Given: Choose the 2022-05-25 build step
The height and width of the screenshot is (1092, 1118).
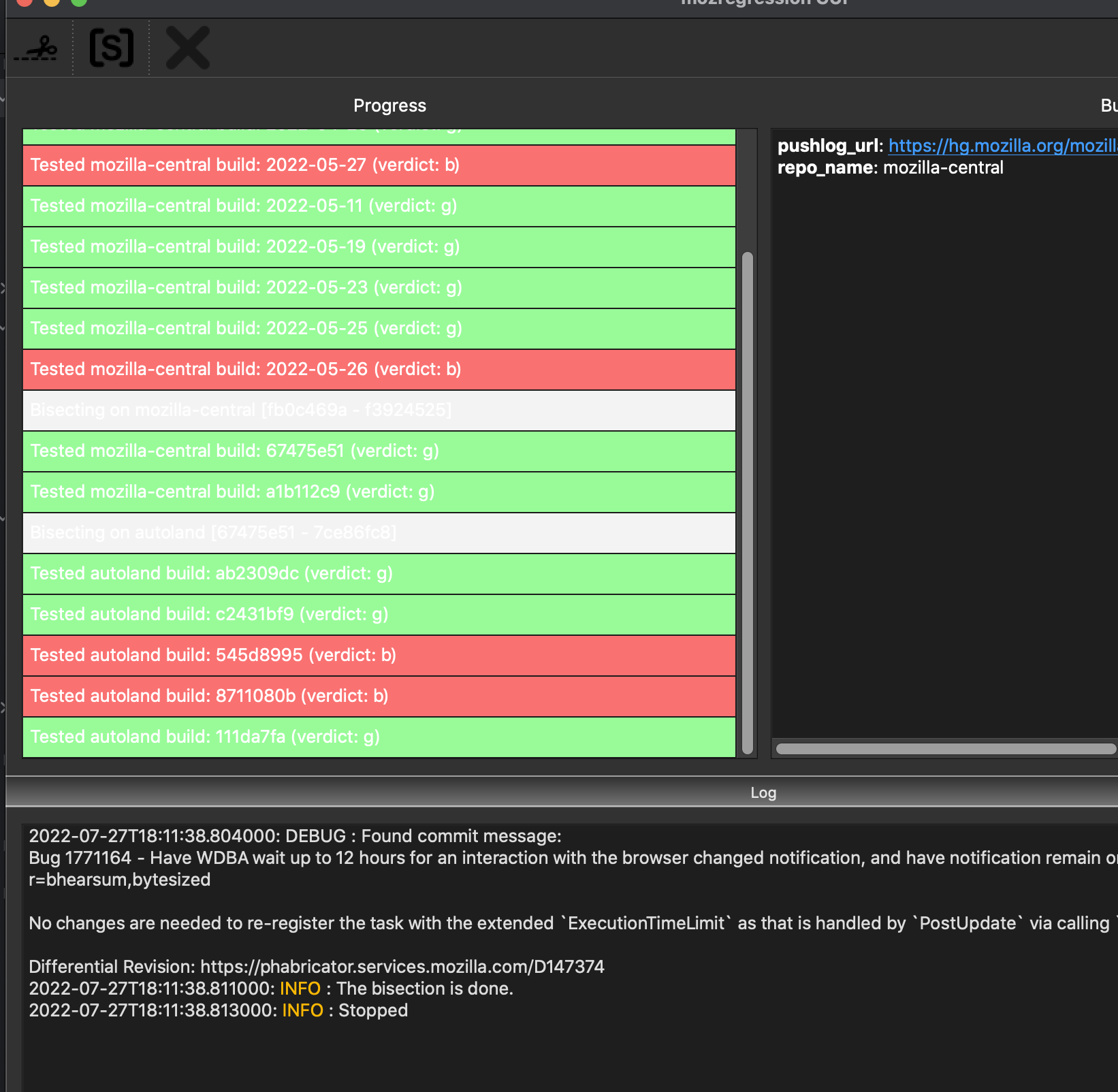Looking at the screenshot, I should pyautogui.click(x=379, y=329).
